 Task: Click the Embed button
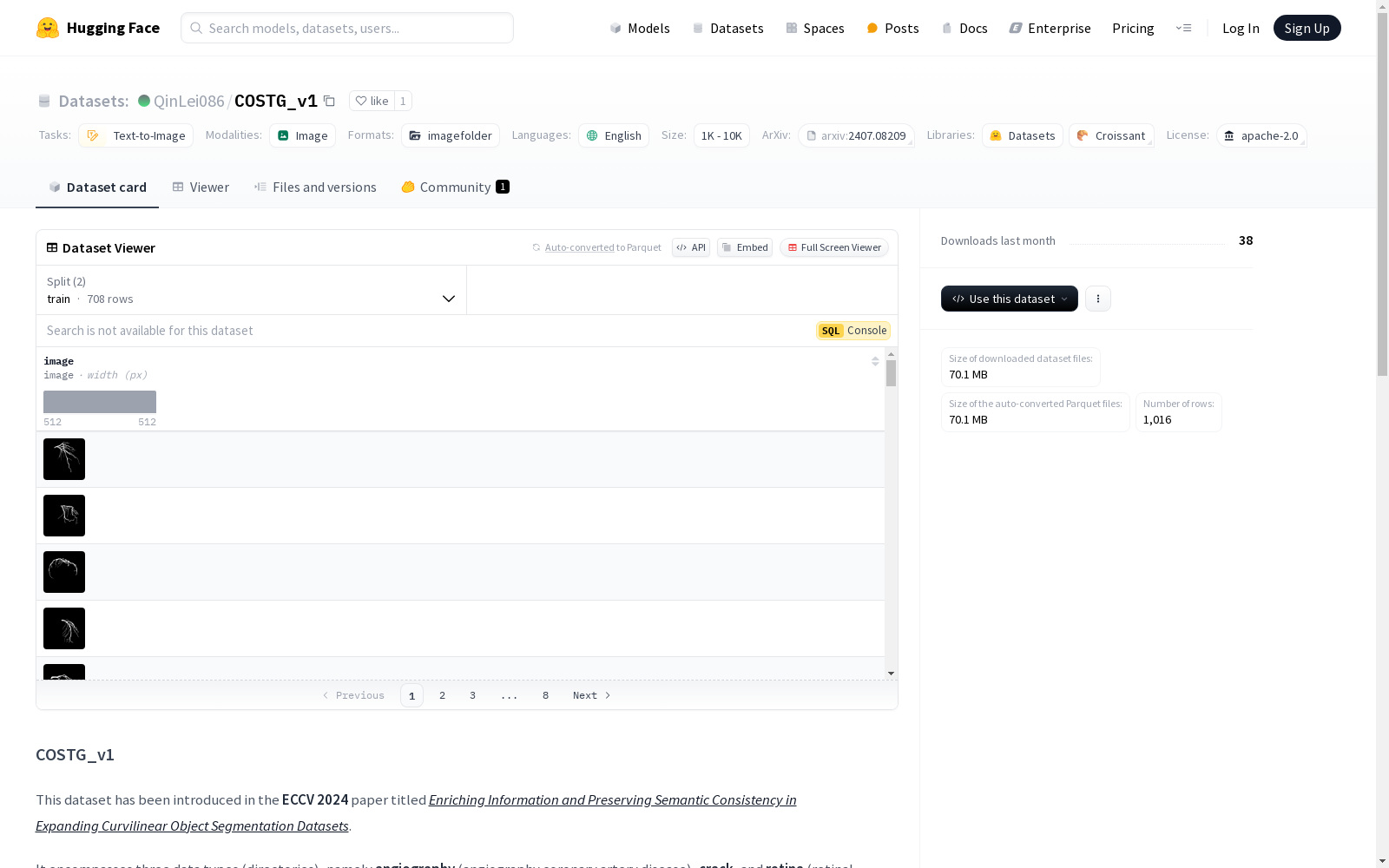coord(745,247)
